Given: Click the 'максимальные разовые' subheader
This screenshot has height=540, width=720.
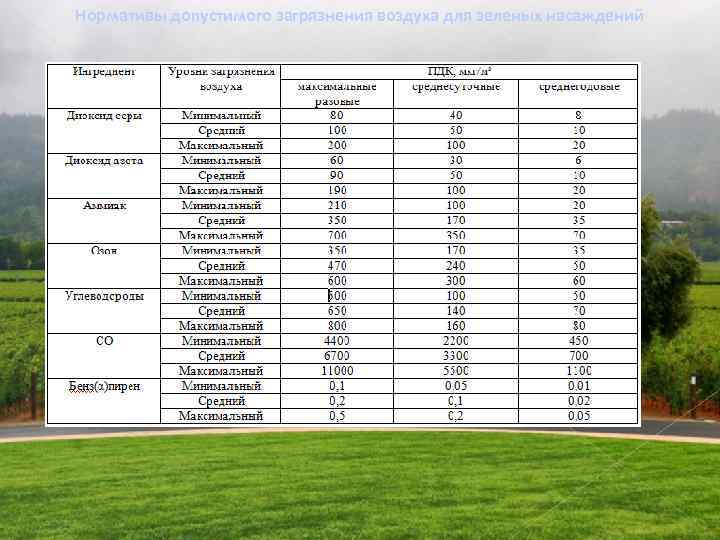Looking at the screenshot, I should [337, 94].
